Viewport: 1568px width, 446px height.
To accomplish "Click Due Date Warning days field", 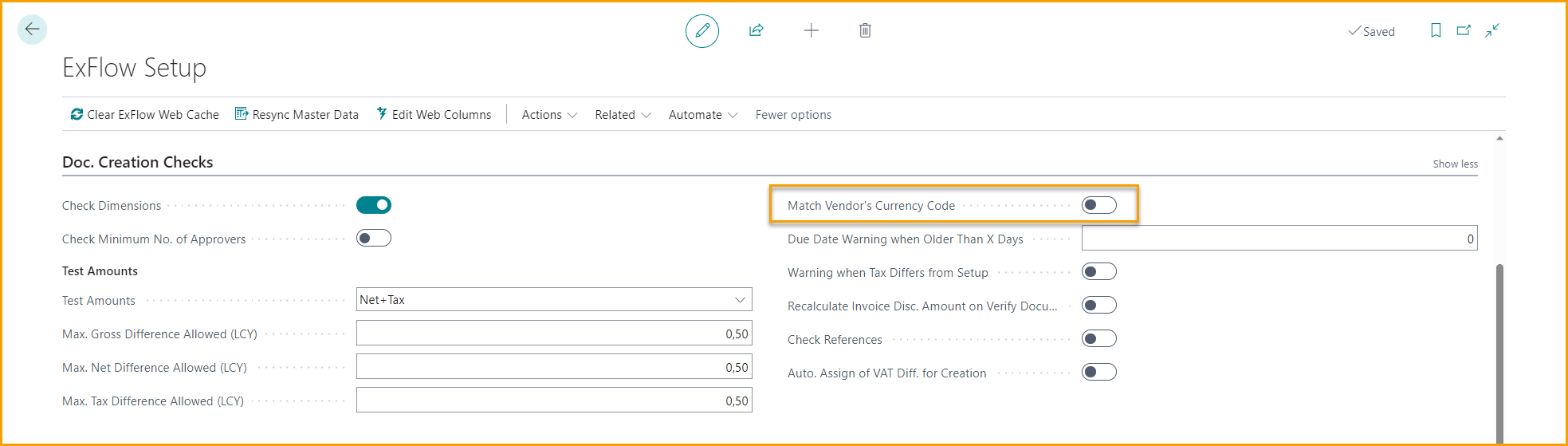I will 1279,238.
